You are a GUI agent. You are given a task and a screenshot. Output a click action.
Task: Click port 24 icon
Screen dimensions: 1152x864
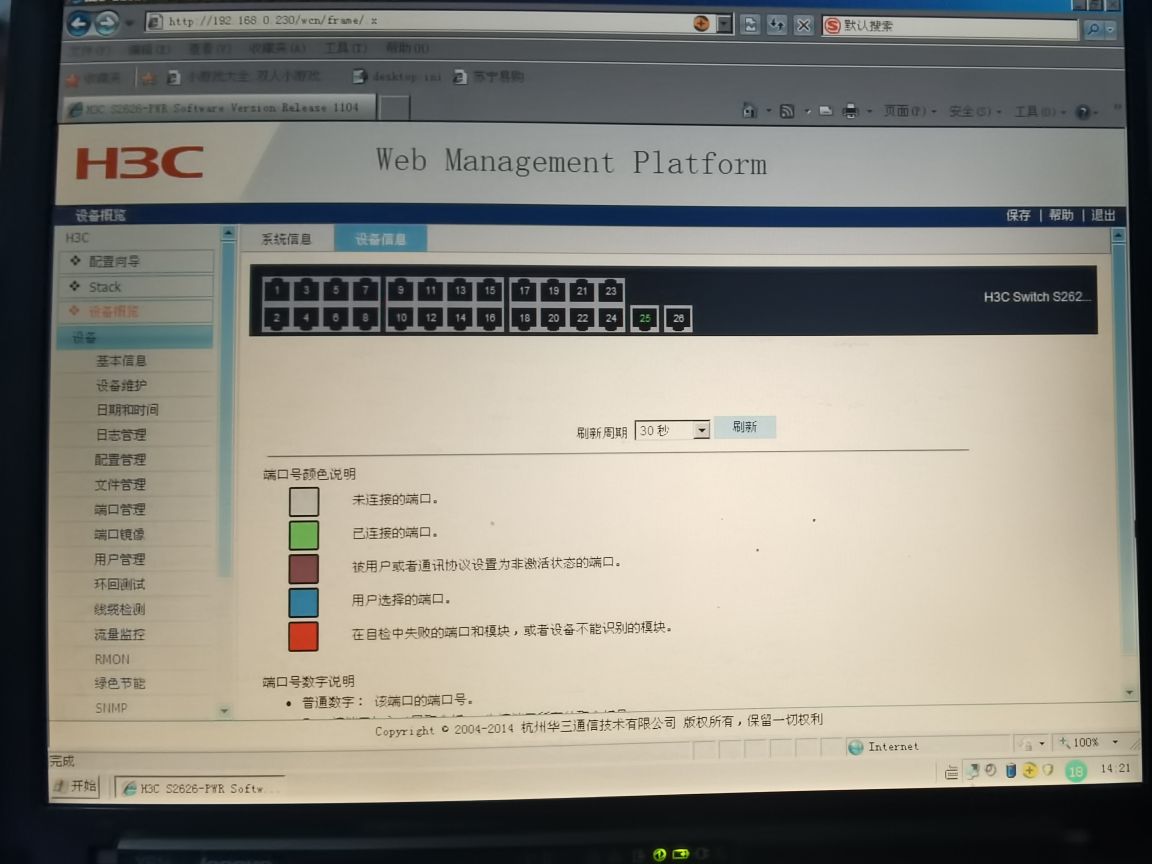611,318
